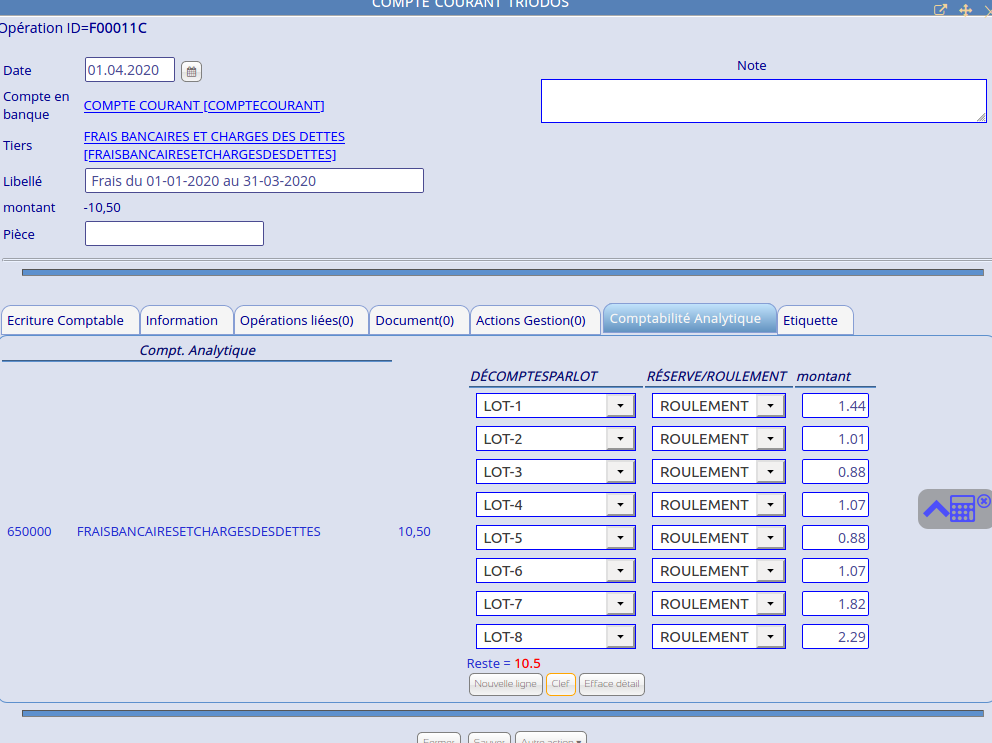992x743 pixels.
Task: Switch to the Ecriture Comptable tab
Action: [x=66, y=321]
